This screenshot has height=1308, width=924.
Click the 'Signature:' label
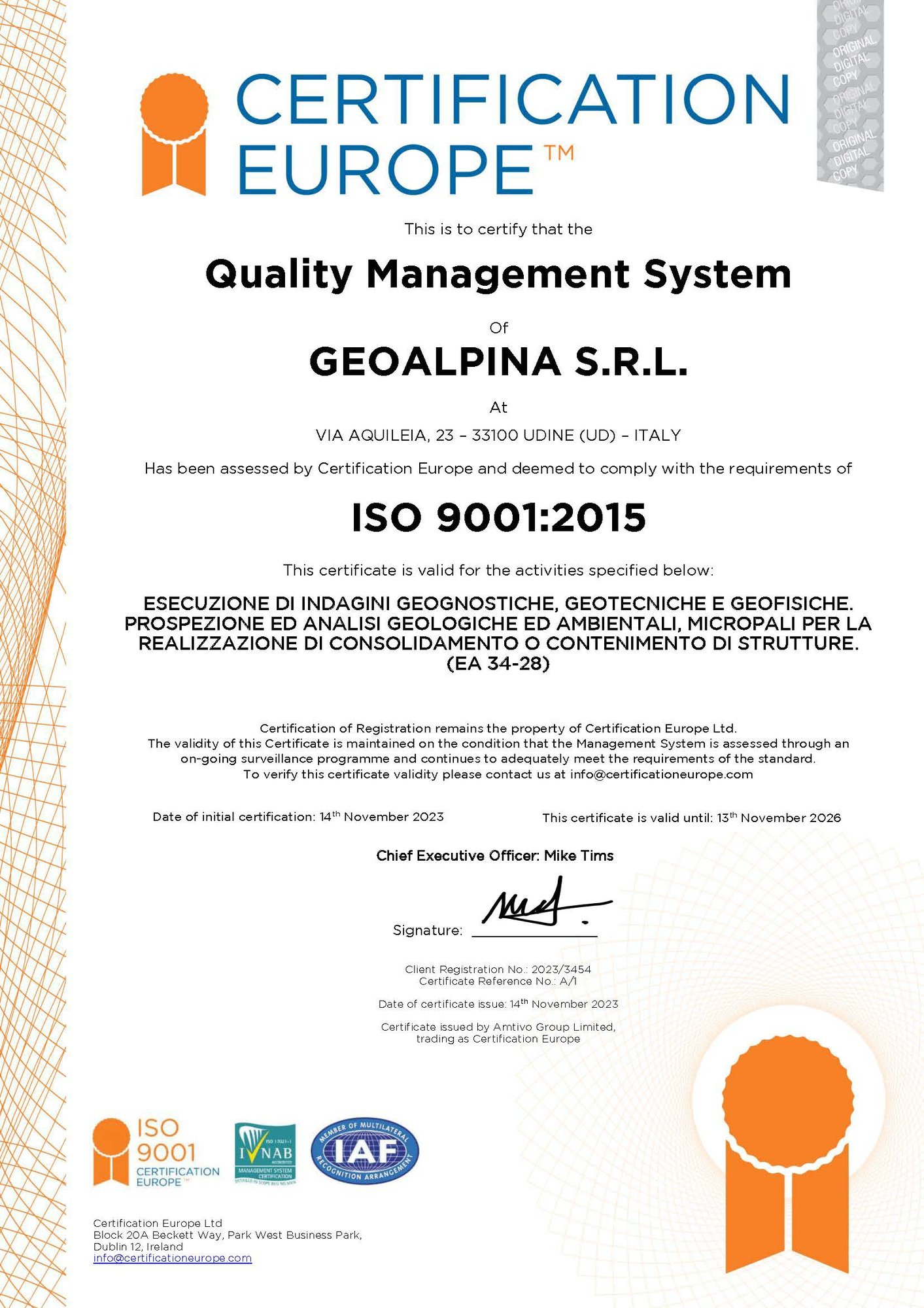(428, 930)
